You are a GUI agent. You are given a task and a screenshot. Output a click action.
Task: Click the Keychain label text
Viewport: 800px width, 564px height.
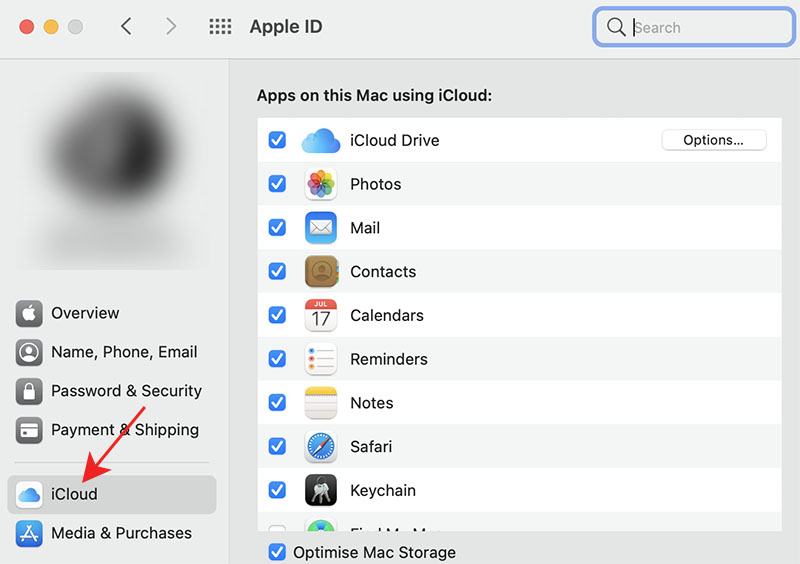(383, 491)
